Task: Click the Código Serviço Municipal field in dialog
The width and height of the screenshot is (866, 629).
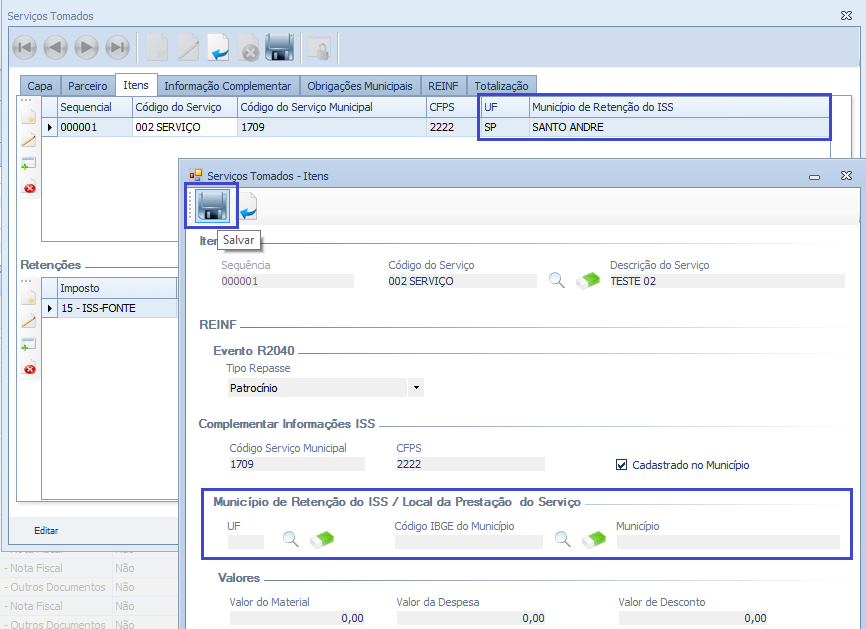Action: 296,464
